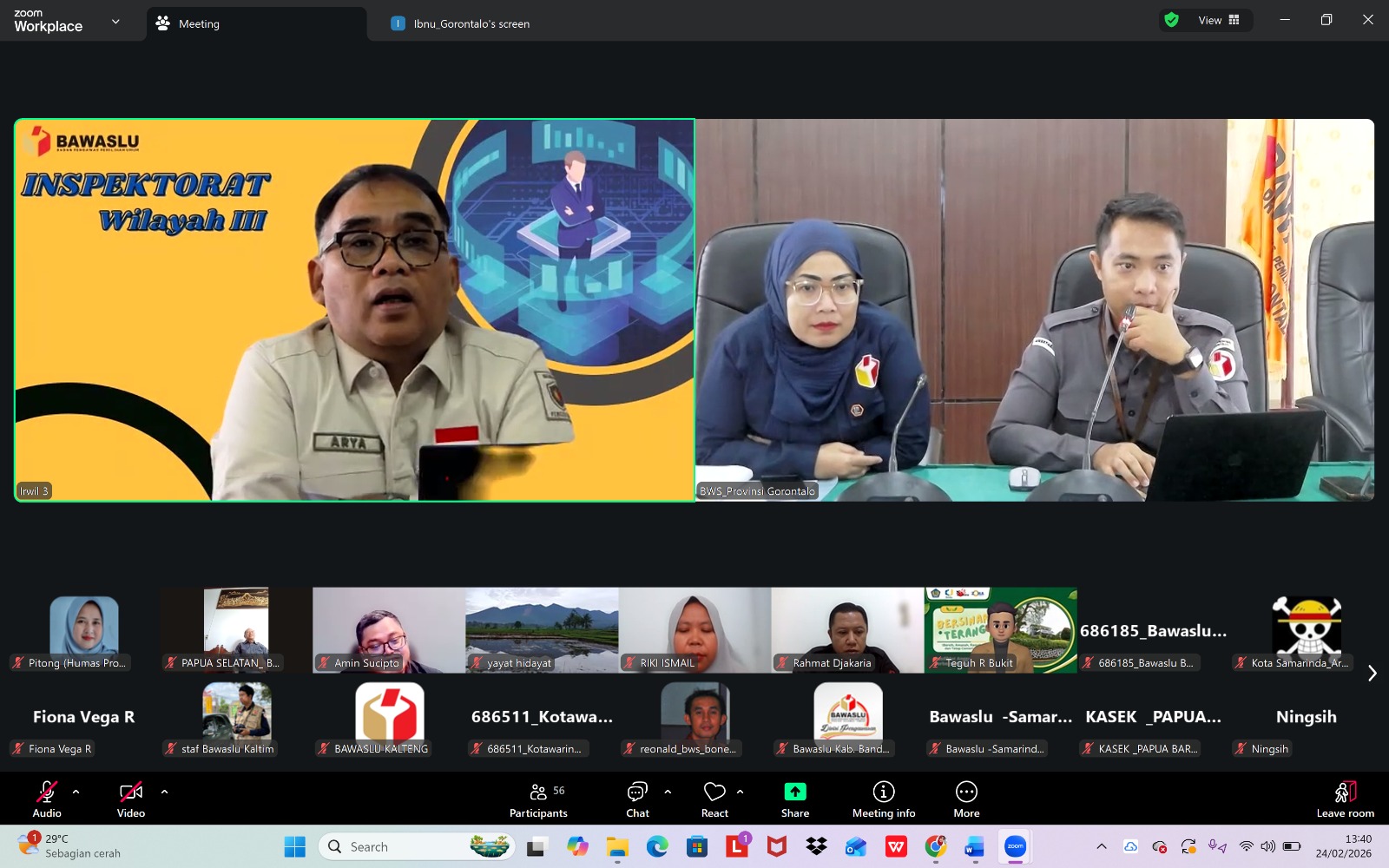Select the PAPUA SELATAN_B... participant tile
1389x868 pixels.
236,630
